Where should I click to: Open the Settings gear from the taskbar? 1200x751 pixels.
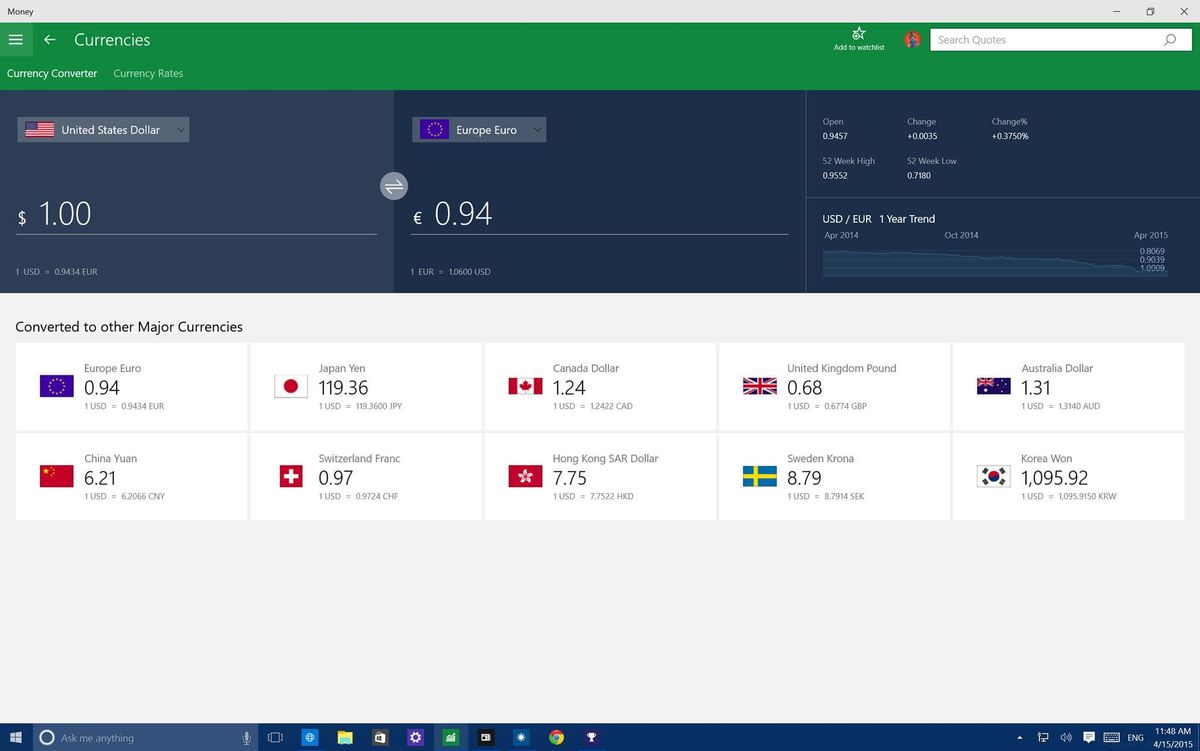415,737
